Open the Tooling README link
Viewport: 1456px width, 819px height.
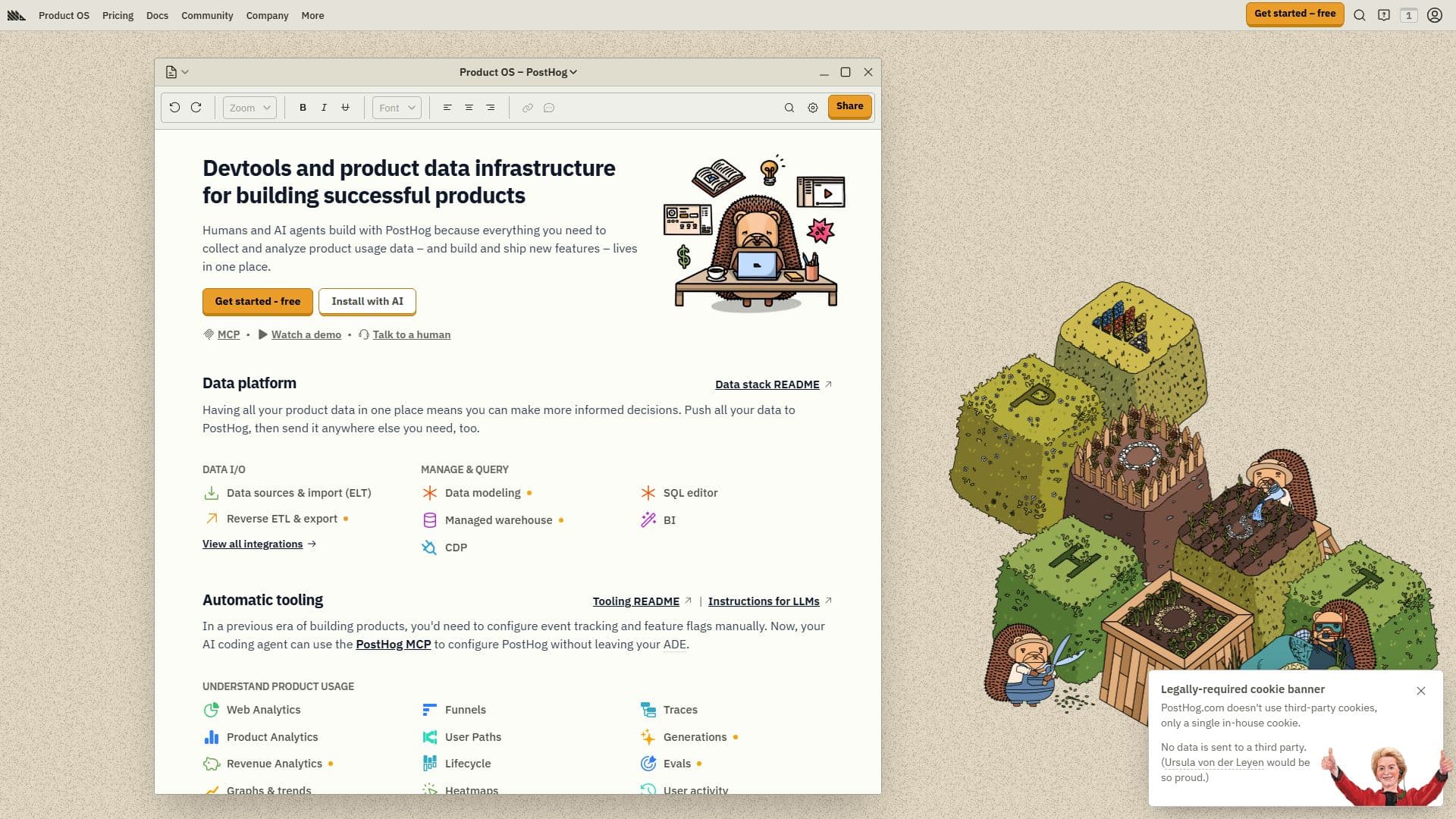coord(635,601)
